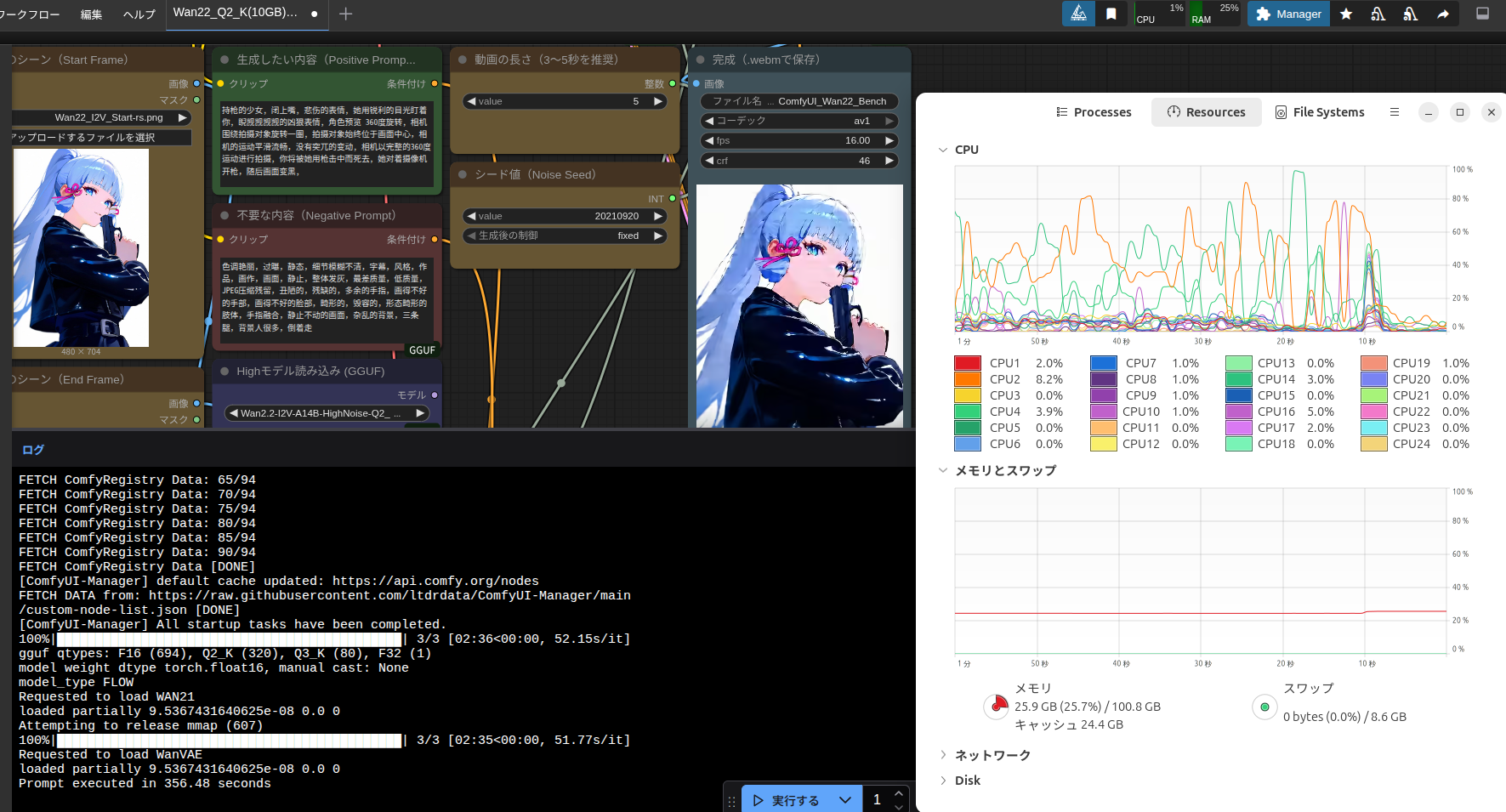Click the CPU24 tan color swatch
1506x812 pixels.
tap(1374, 444)
